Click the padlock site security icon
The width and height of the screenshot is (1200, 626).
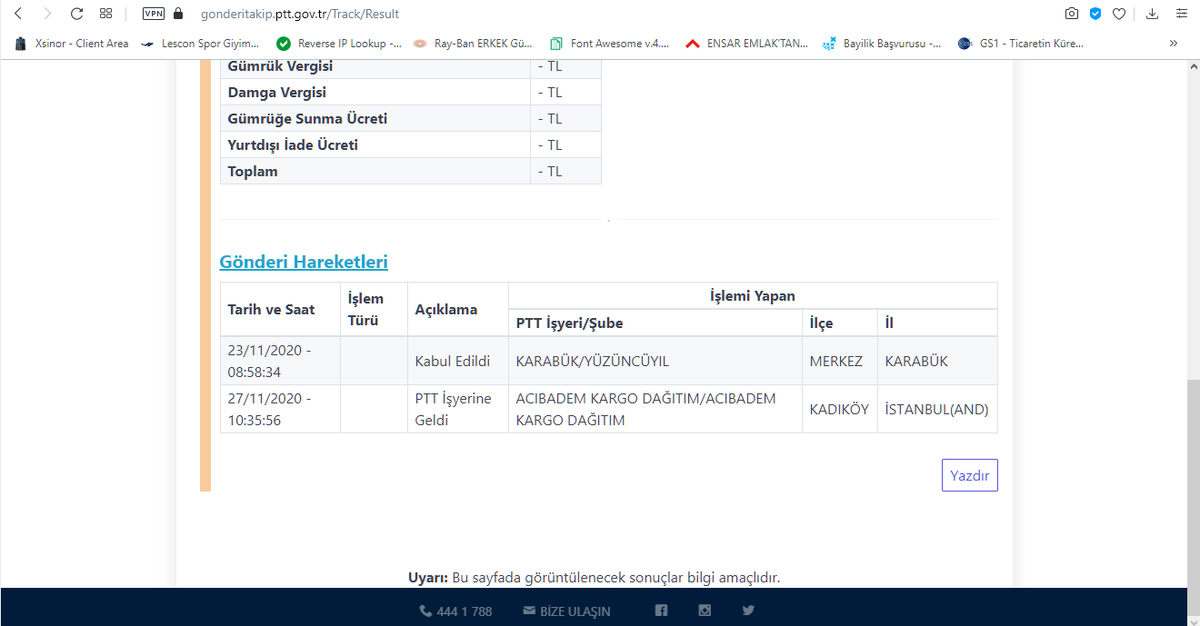click(x=179, y=14)
